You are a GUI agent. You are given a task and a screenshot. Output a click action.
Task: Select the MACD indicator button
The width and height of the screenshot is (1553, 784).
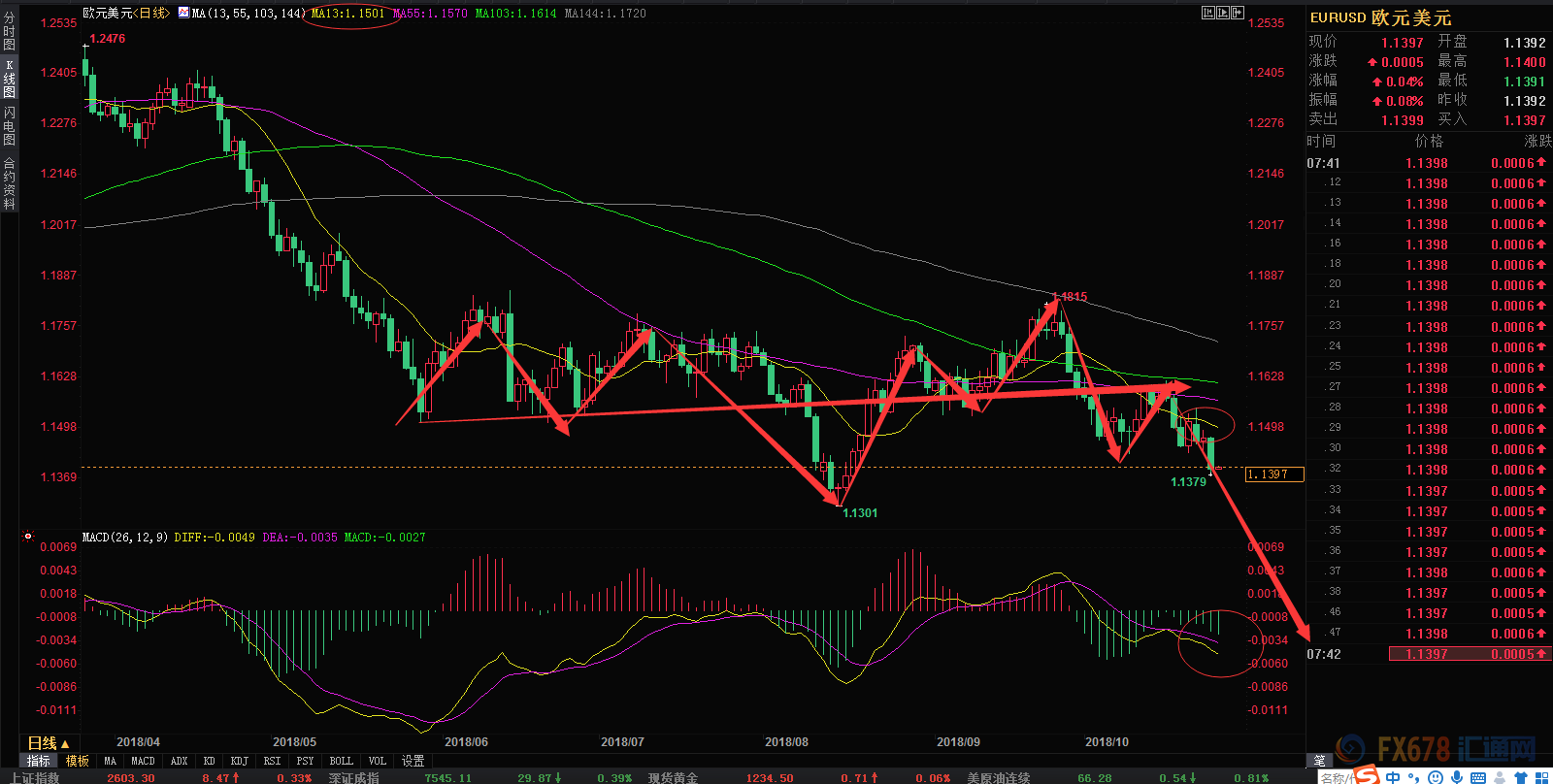coord(143,761)
